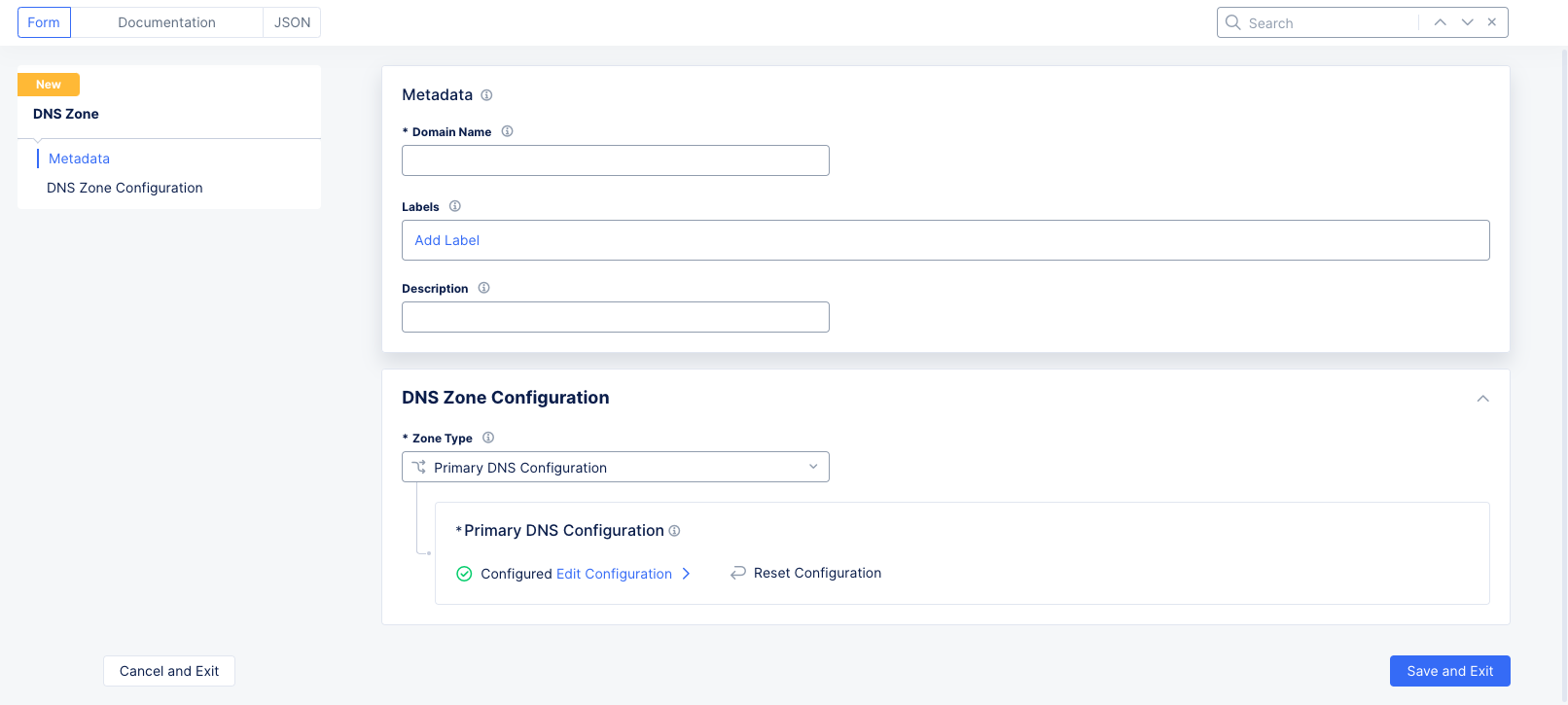Go to previous search result arrow

[1440, 22]
